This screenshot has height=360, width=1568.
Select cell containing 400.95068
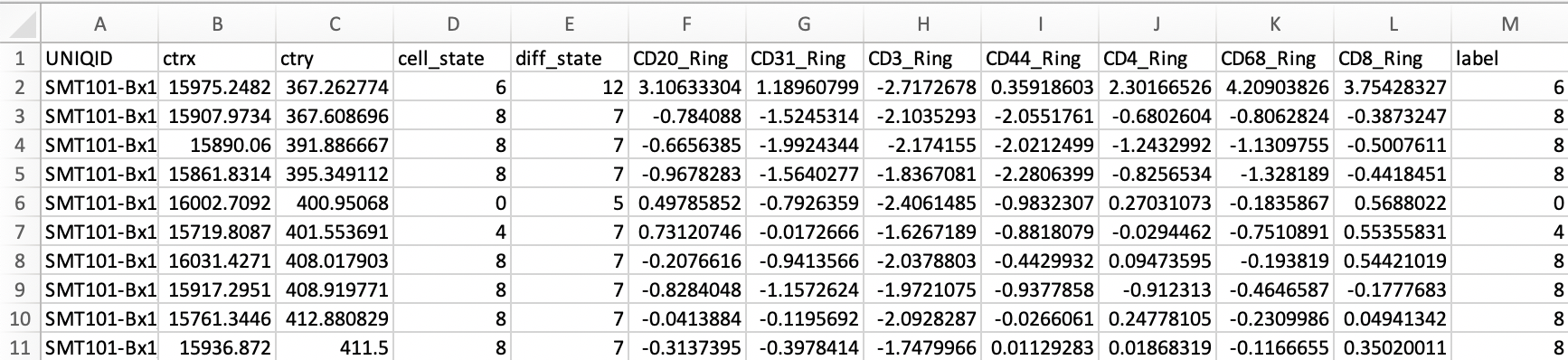[x=335, y=203]
